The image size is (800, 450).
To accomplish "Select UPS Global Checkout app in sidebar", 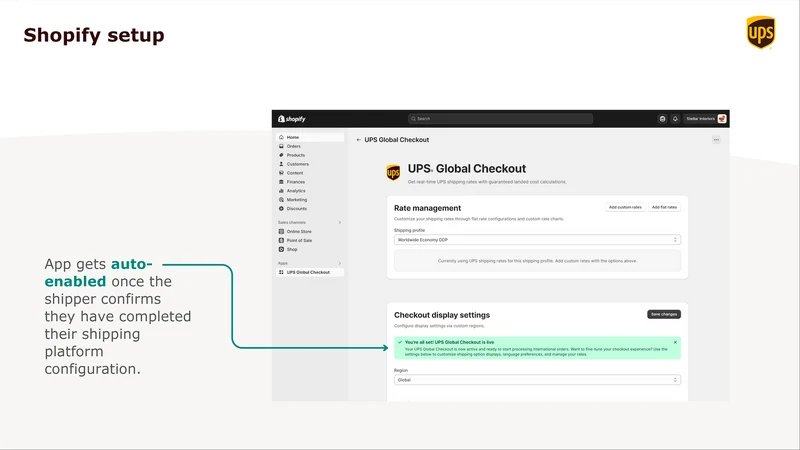I will [310, 272].
